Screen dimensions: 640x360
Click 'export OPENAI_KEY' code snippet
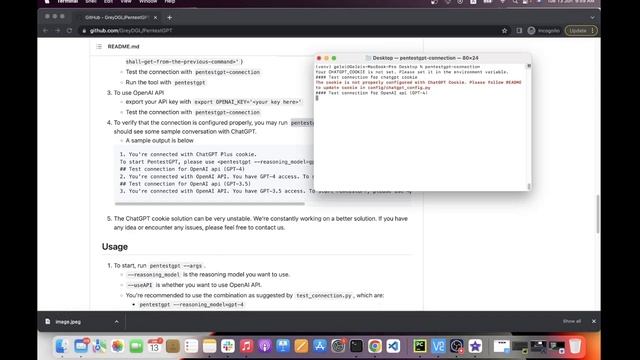point(247,102)
